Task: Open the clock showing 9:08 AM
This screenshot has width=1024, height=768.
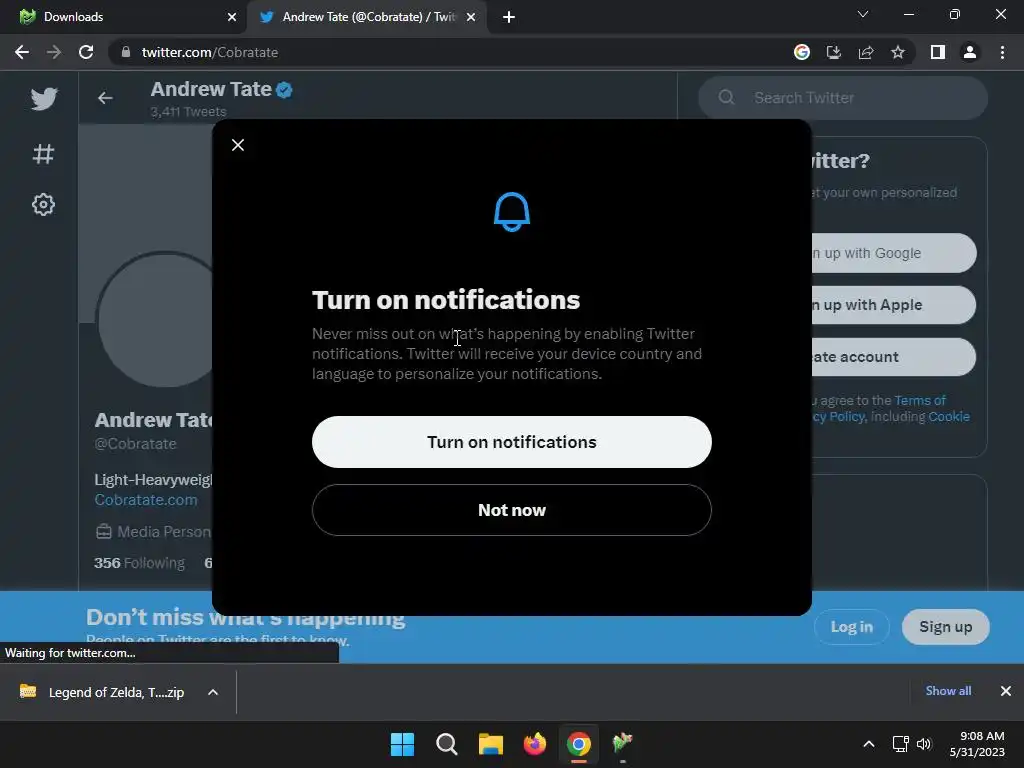Action: (x=977, y=744)
